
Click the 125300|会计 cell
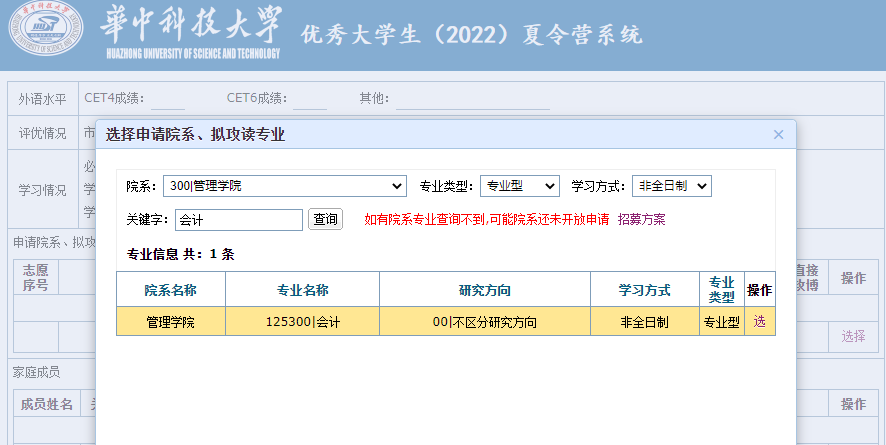302,322
